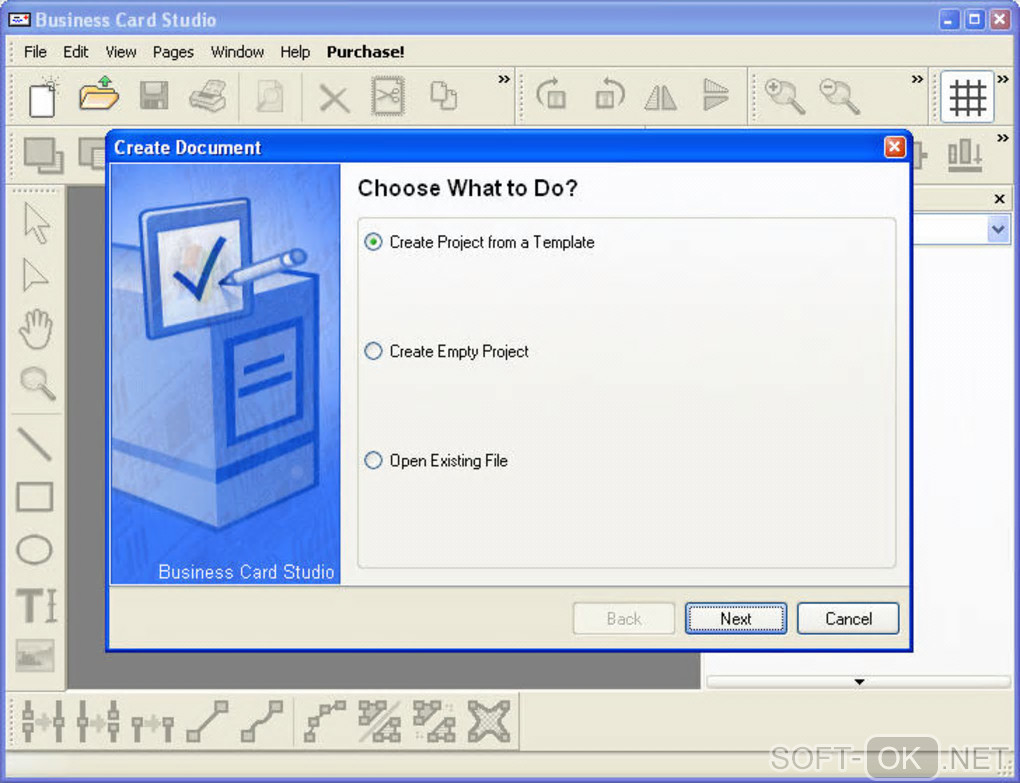Click the first distribute spacing icon

pyautogui.click(x=43, y=721)
